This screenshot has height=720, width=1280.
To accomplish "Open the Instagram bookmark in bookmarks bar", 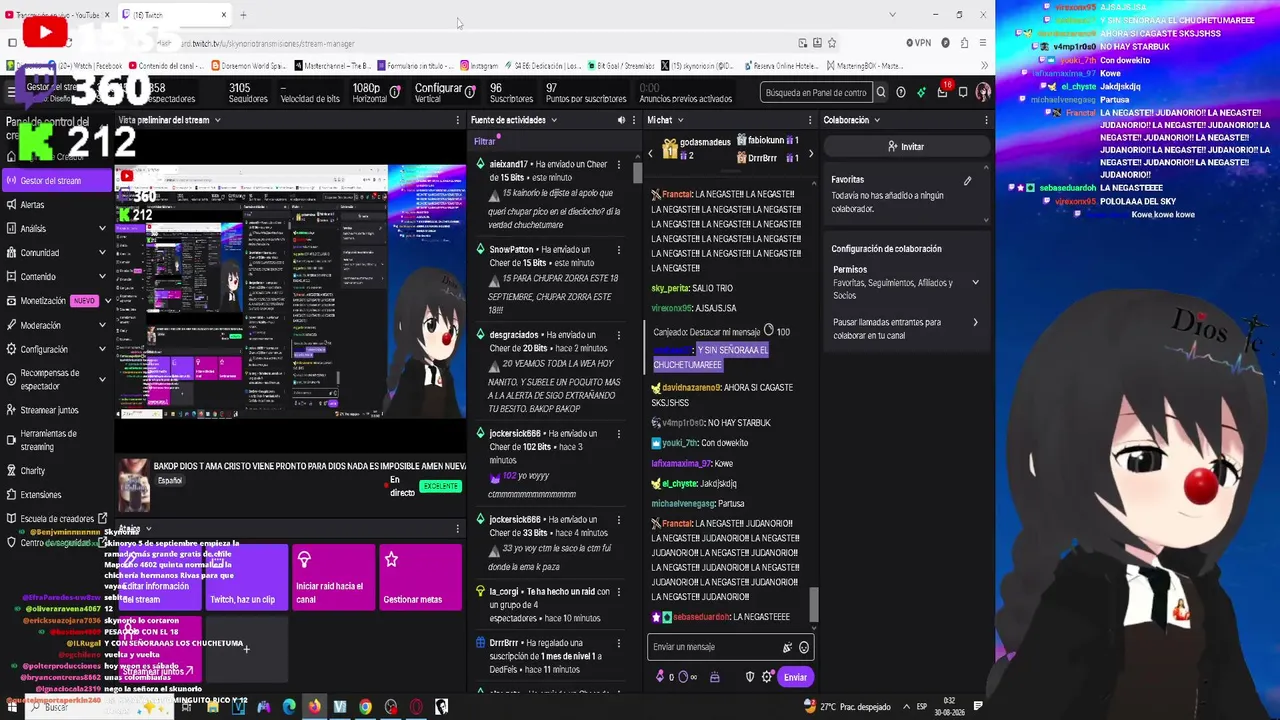I will (x=479, y=66).
